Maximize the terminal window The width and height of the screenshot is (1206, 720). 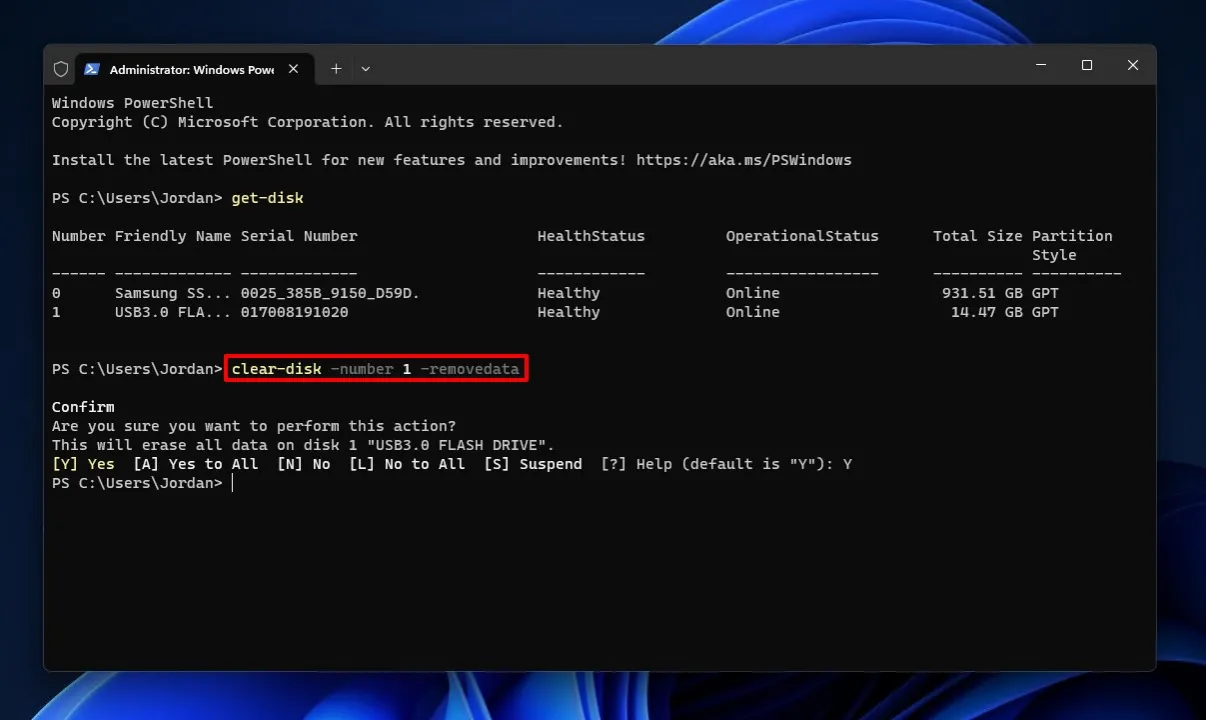point(1087,65)
